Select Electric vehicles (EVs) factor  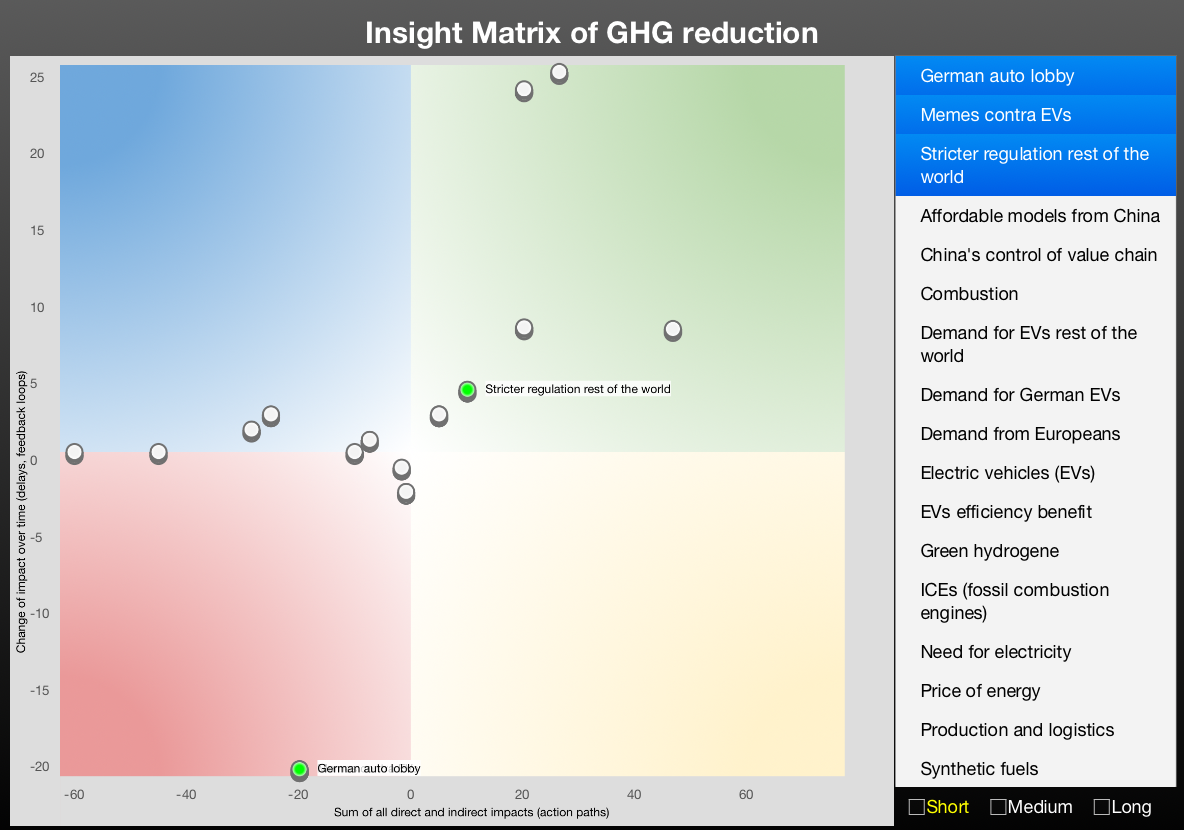pyautogui.click(x=1007, y=473)
